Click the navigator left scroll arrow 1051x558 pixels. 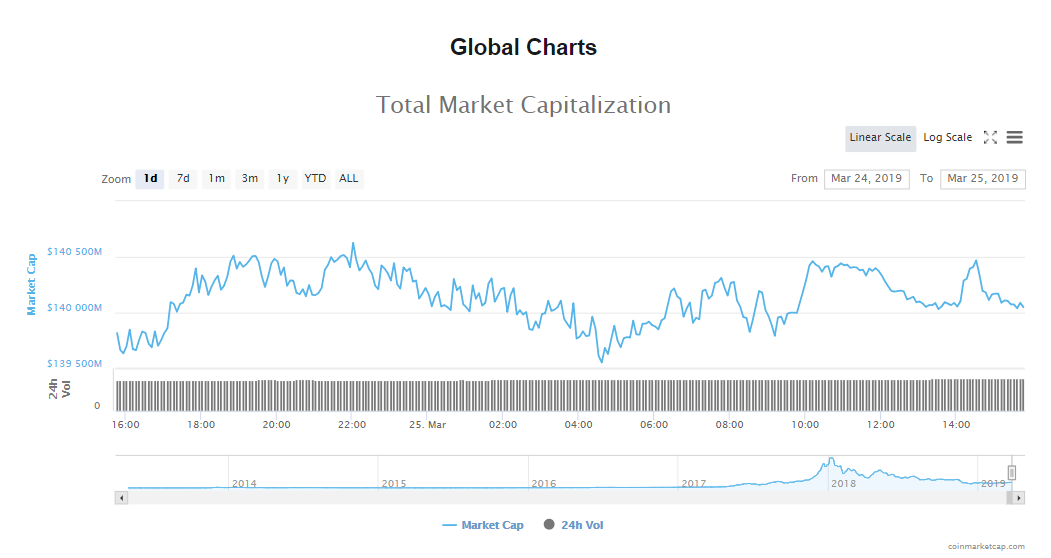pos(122,497)
